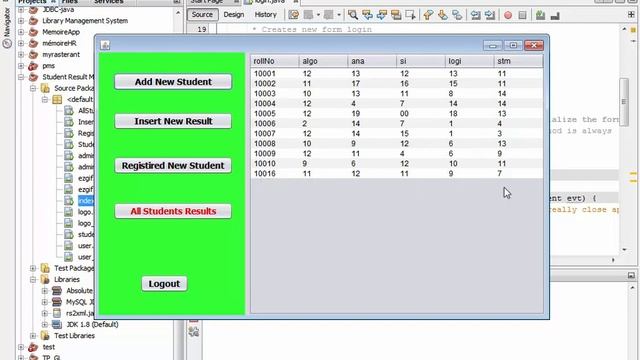Click the Comment code icon
The width and height of the screenshot is (640, 360).
click(540, 16)
